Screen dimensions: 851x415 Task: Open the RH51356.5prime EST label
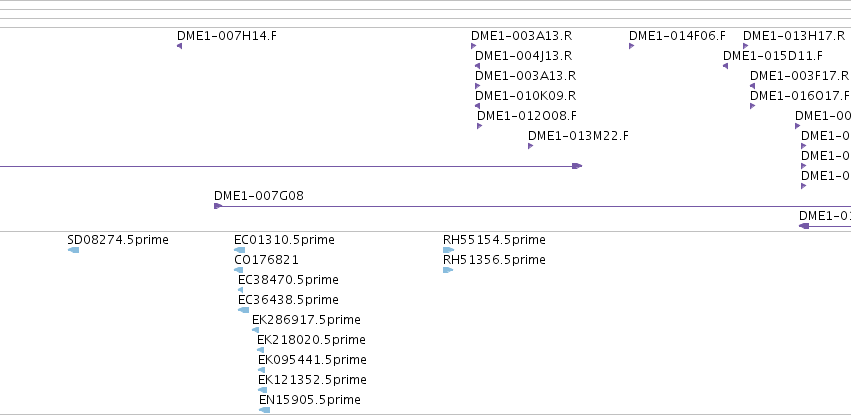[494, 260]
